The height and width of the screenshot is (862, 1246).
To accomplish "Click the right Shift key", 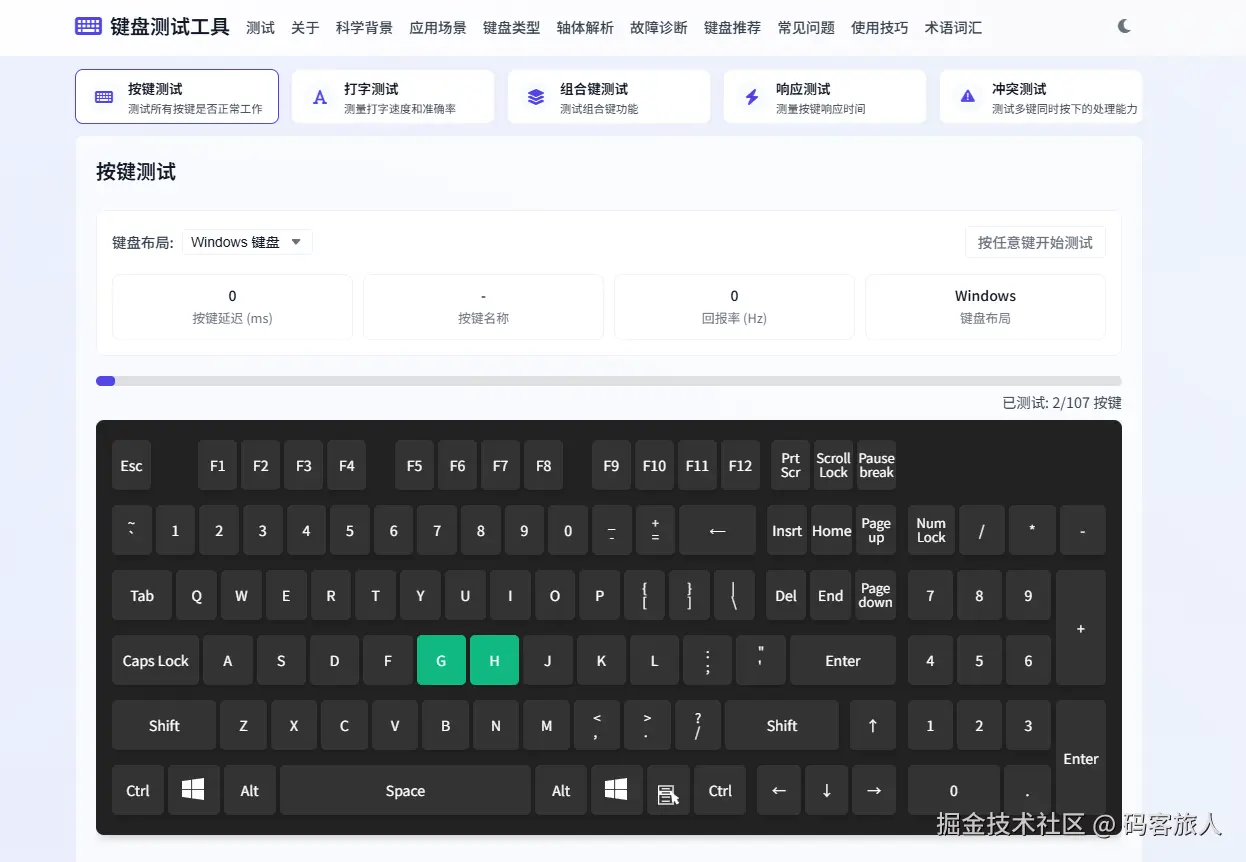I will click(782, 725).
